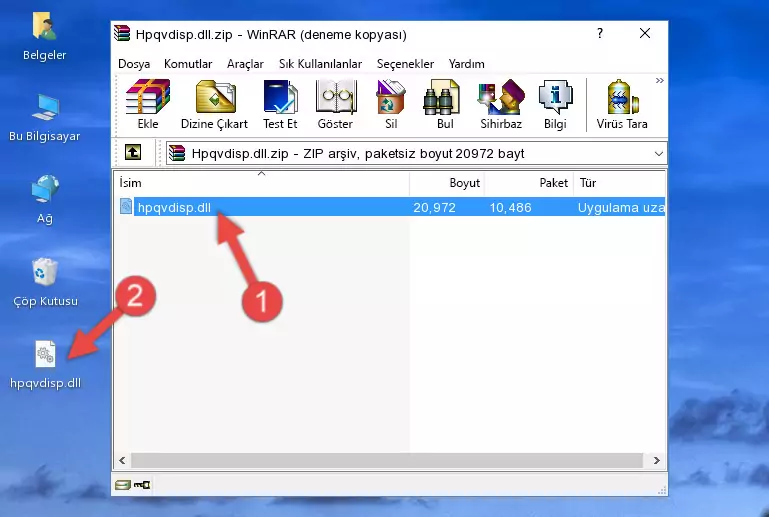
Task: Select the Bu Bilgisayar desktop icon
Action: [45, 118]
